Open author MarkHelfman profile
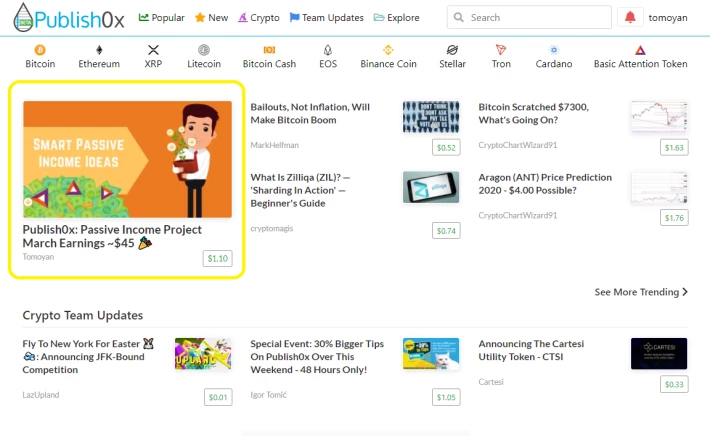Screen dimensions: 710x436 coord(274,145)
